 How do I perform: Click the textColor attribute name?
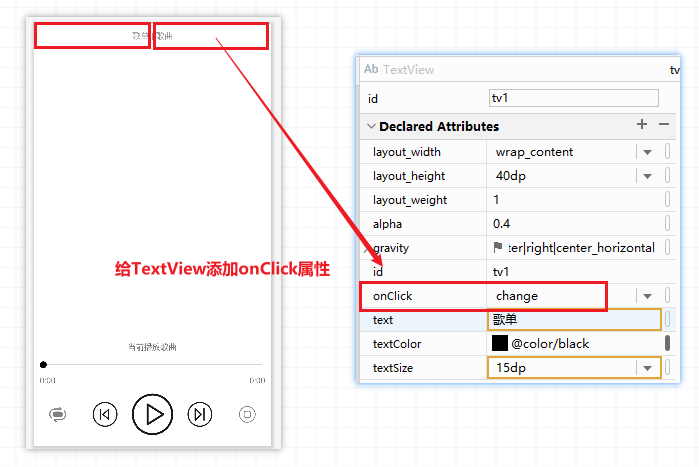click(x=397, y=344)
